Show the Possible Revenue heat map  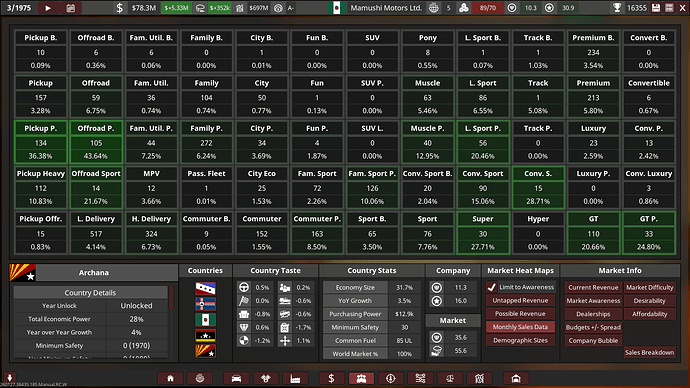tap(520, 314)
